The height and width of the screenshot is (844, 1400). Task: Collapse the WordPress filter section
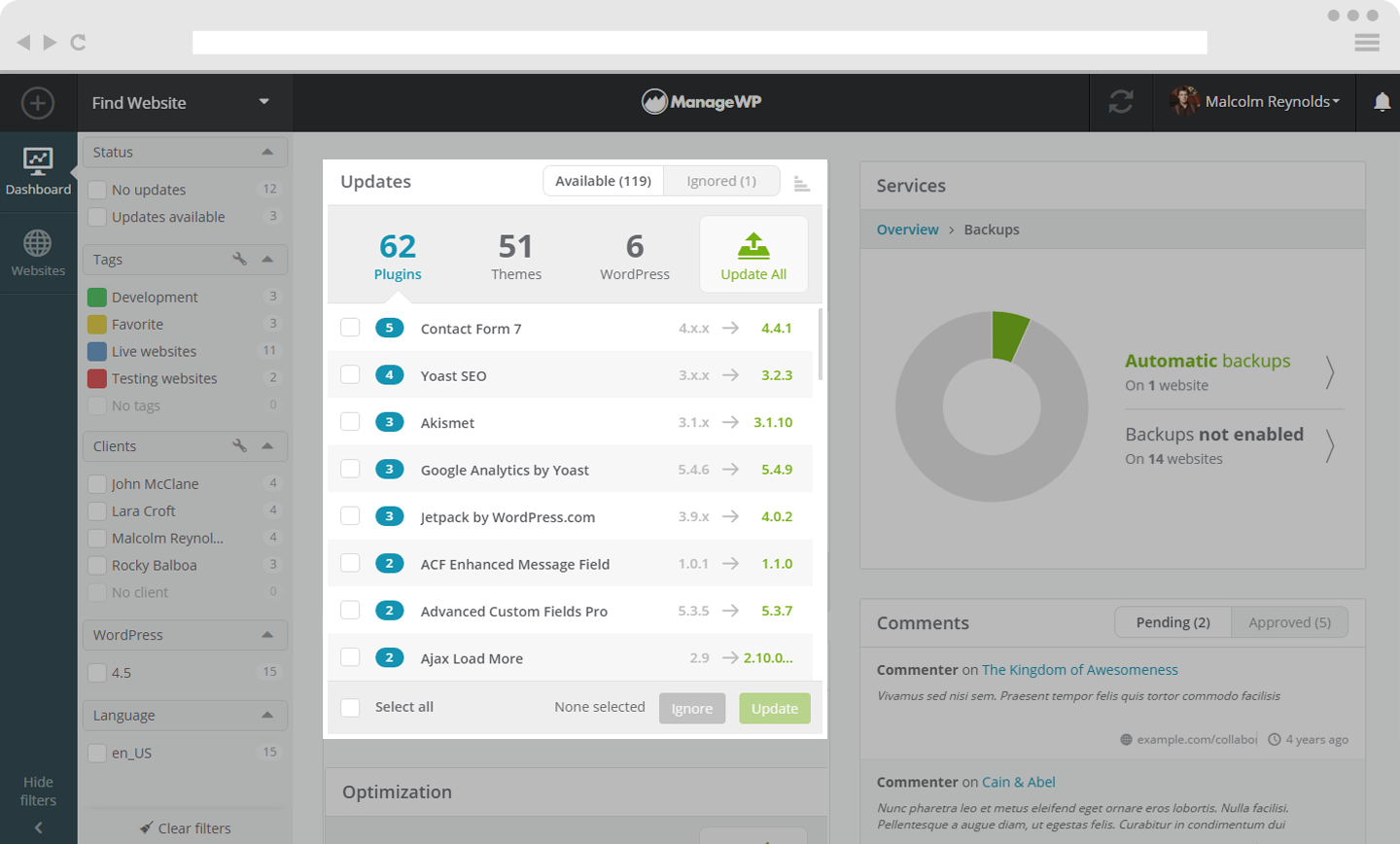point(267,634)
